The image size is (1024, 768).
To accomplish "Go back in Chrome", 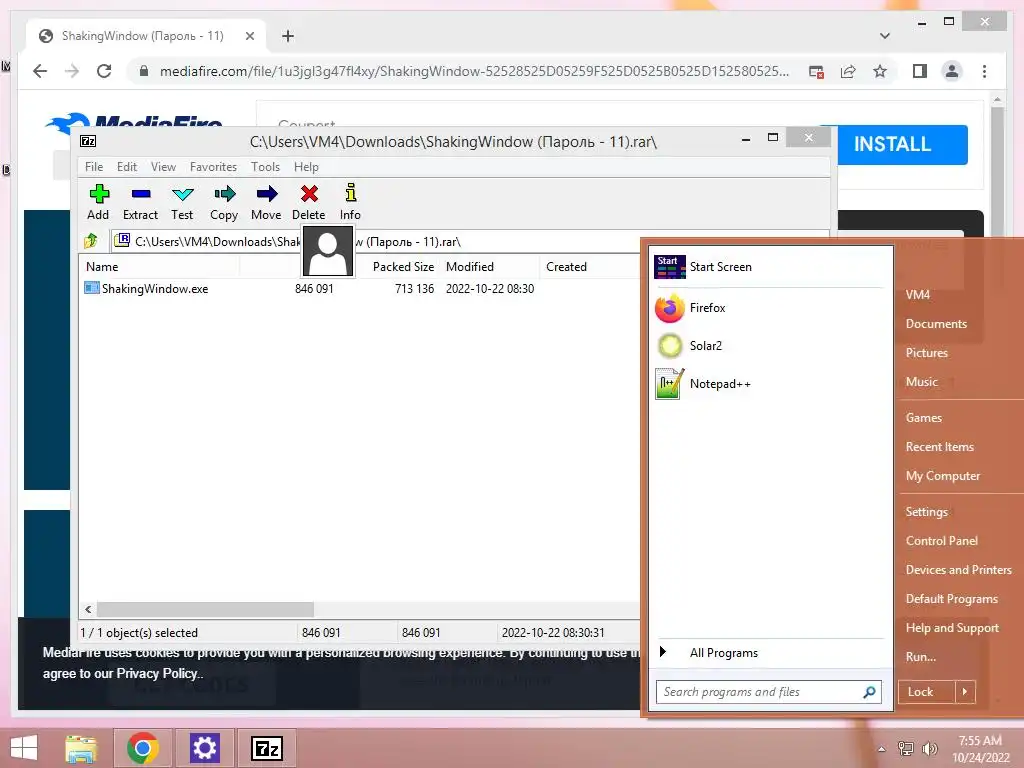I will click(x=40, y=71).
